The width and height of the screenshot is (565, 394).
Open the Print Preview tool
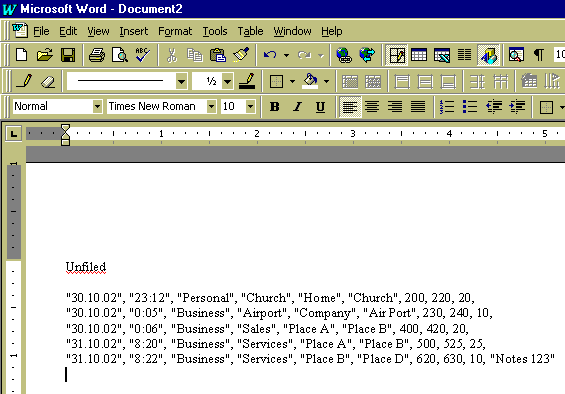120,55
